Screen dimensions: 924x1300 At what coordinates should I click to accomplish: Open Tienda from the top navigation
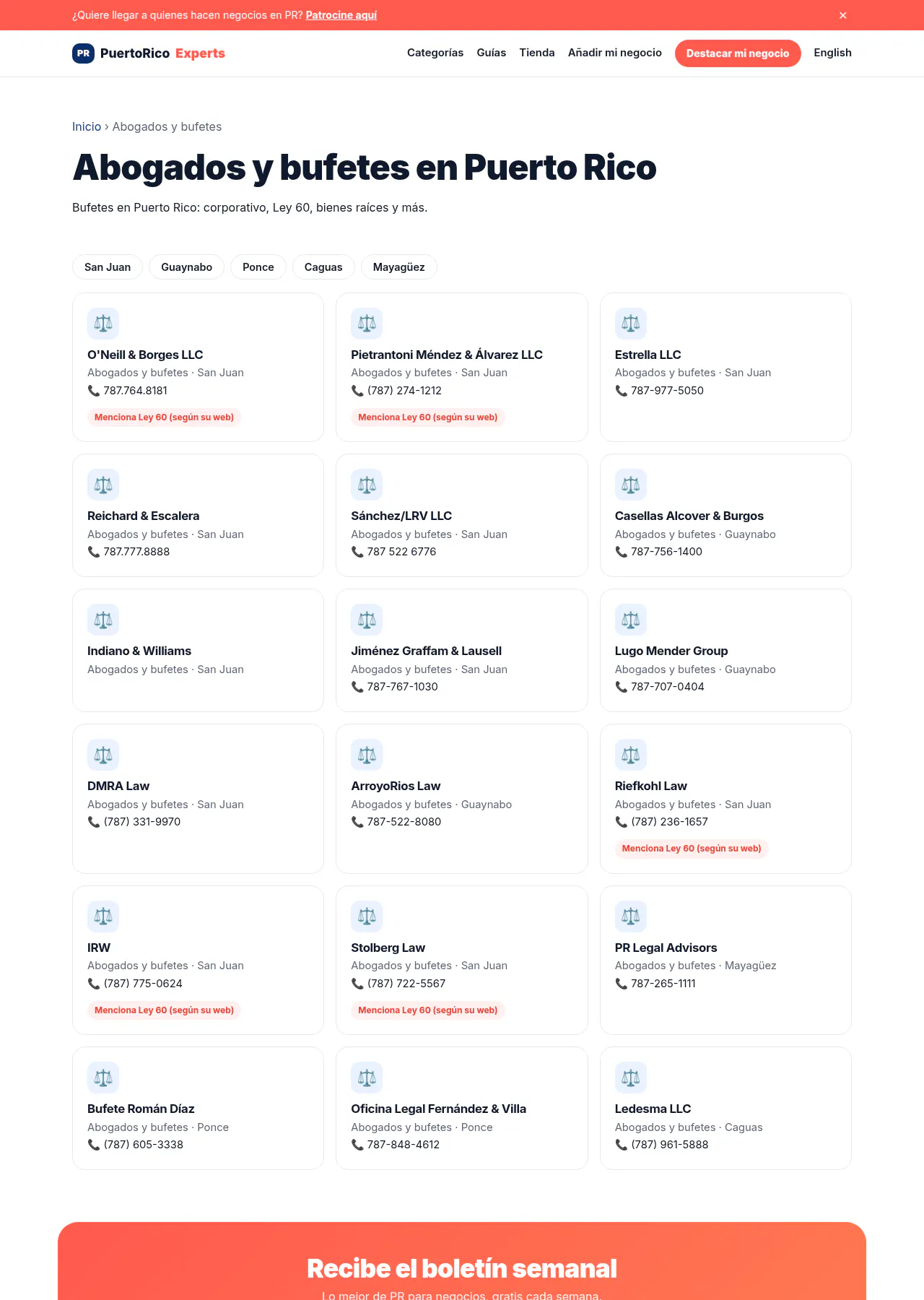pyautogui.click(x=537, y=53)
